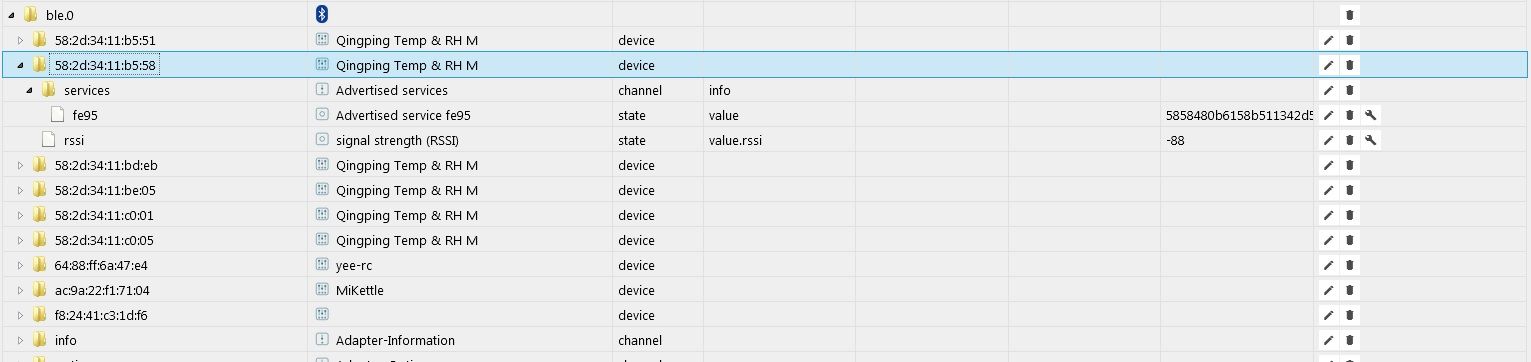Click the fe95 value 5858480b6158b511342d5
The image size is (1531, 362).
[x=1239, y=115]
